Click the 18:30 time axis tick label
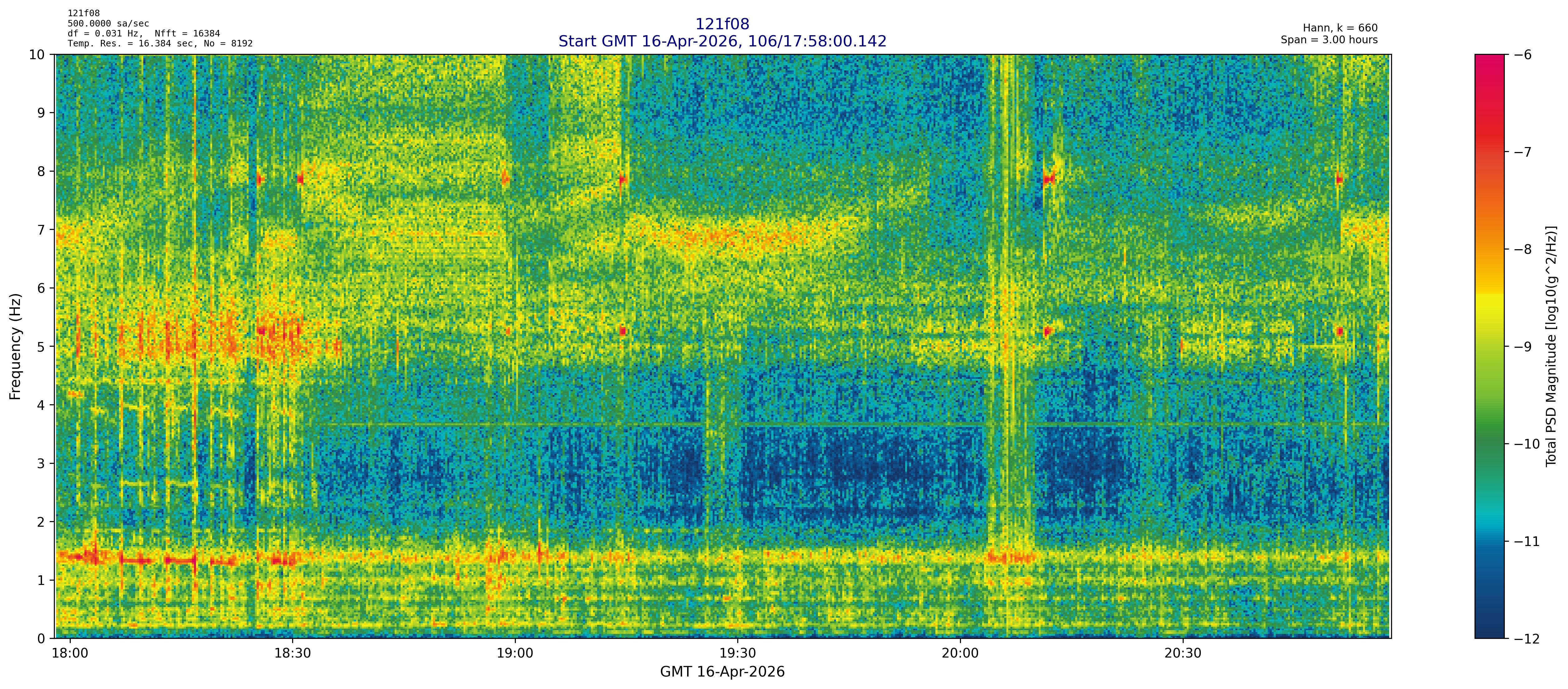Viewport: 1568px width, 689px height. [x=292, y=654]
